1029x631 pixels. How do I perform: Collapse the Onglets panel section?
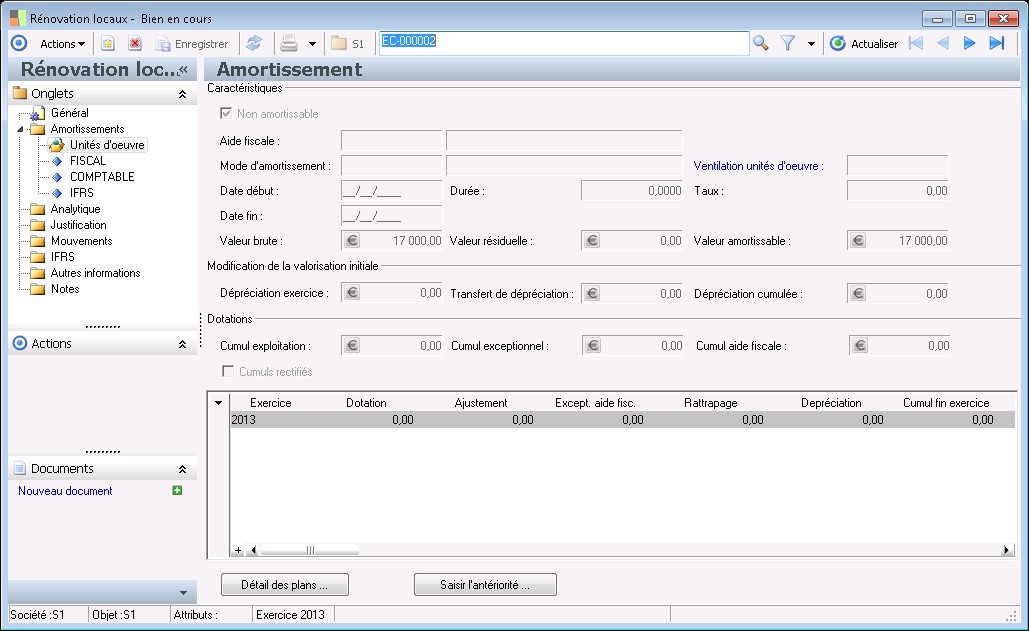click(182, 94)
